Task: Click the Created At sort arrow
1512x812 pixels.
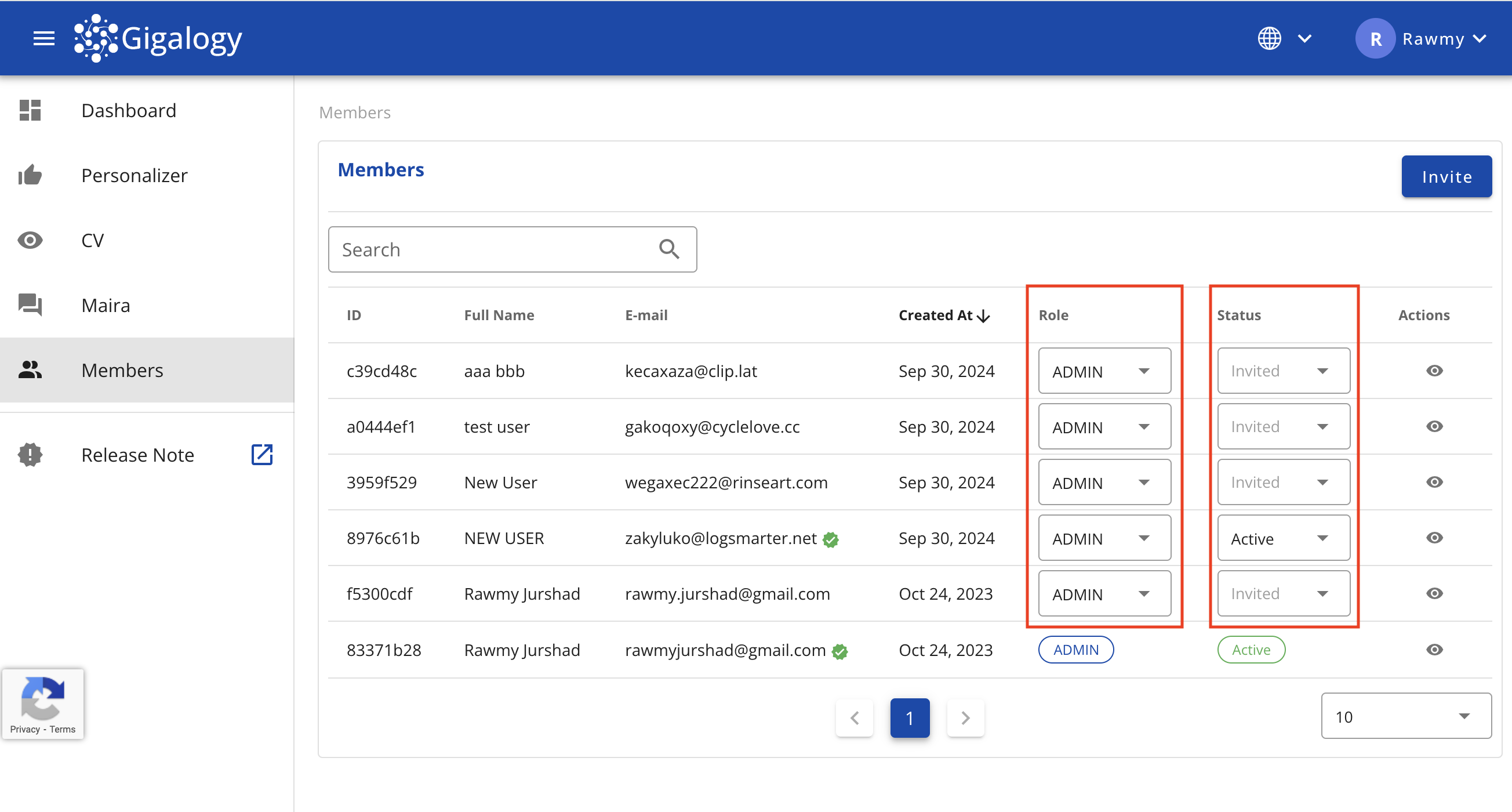Action: click(x=984, y=316)
